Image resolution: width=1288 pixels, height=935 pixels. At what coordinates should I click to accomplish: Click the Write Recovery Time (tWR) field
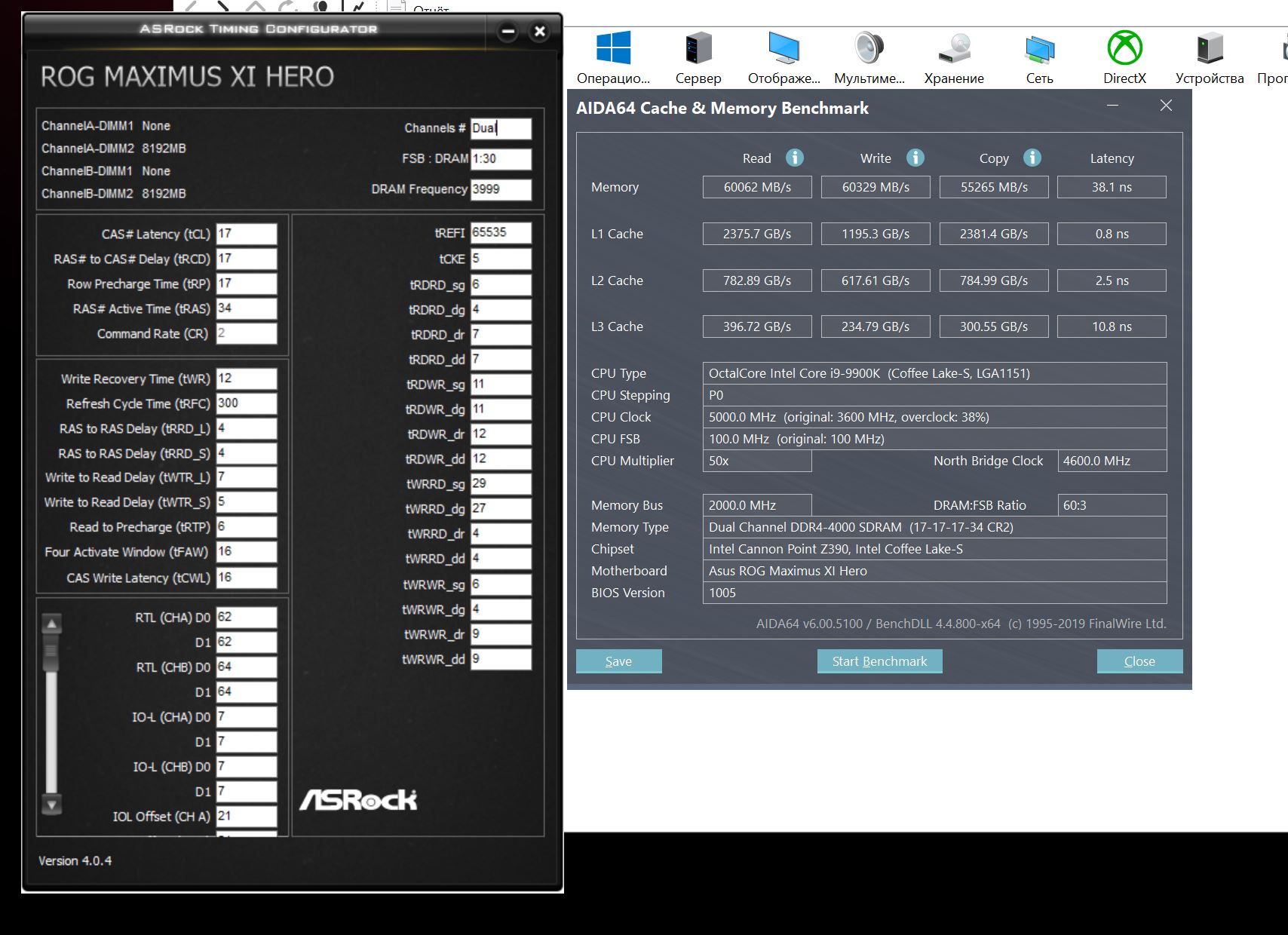tap(247, 379)
